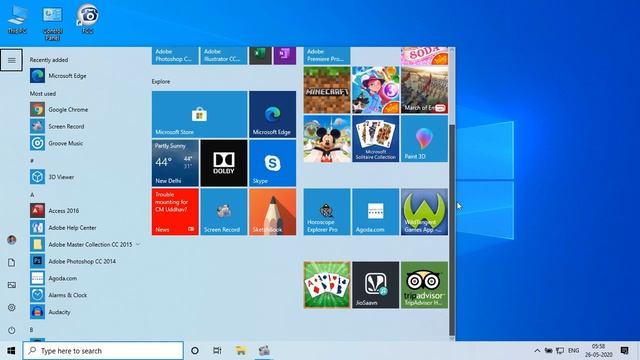Open Pictures from Start sidebar

pyautogui.click(x=11, y=285)
